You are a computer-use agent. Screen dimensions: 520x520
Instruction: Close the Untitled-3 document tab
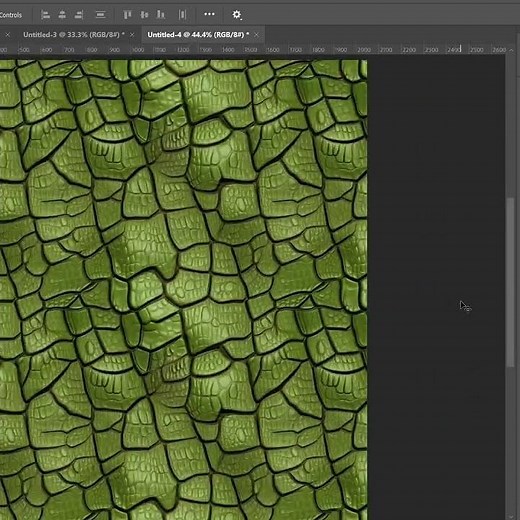132,35
